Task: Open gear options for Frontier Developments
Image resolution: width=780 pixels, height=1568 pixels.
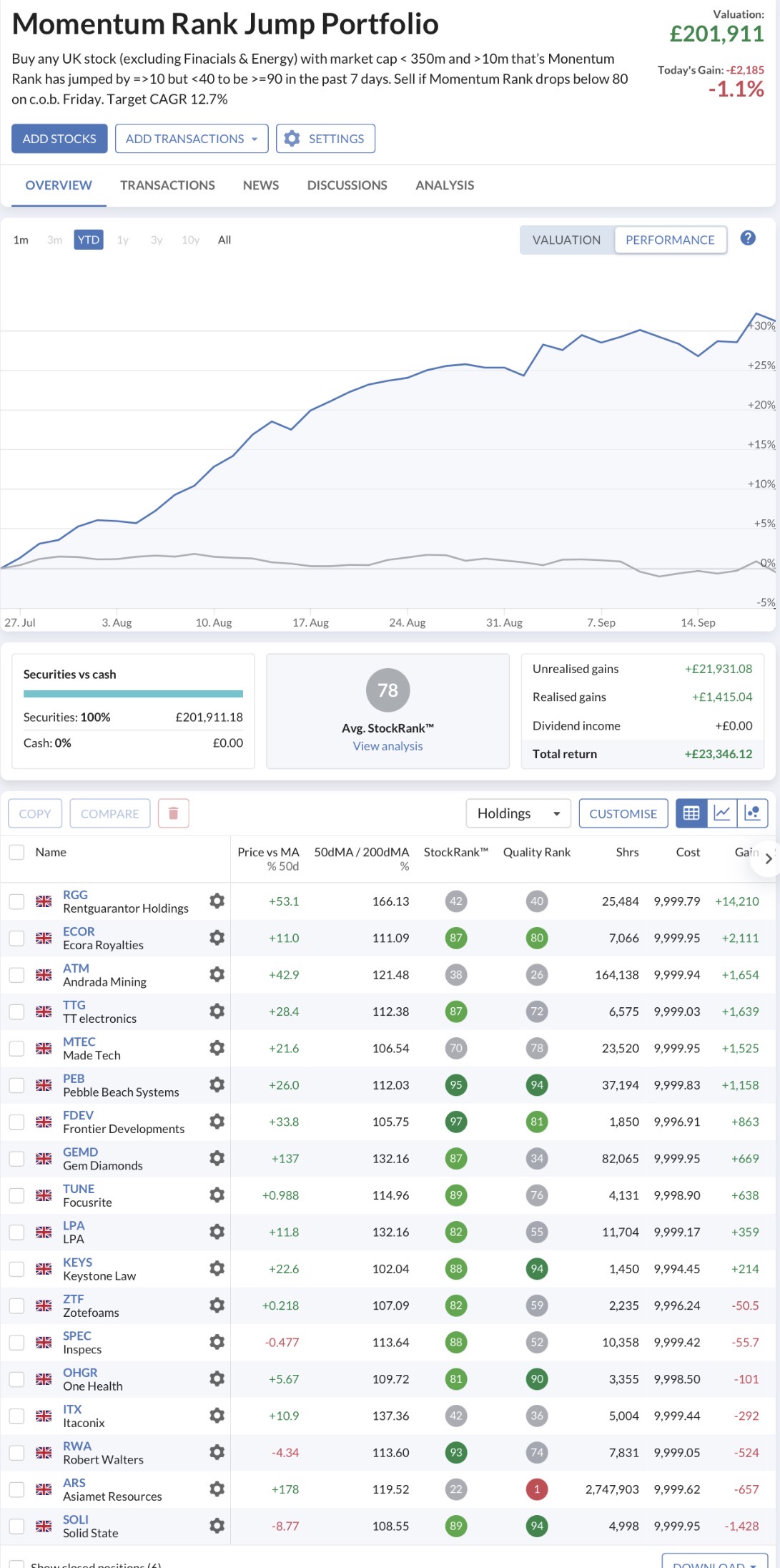Action: pyautogui.click(x=217, y=1122)
